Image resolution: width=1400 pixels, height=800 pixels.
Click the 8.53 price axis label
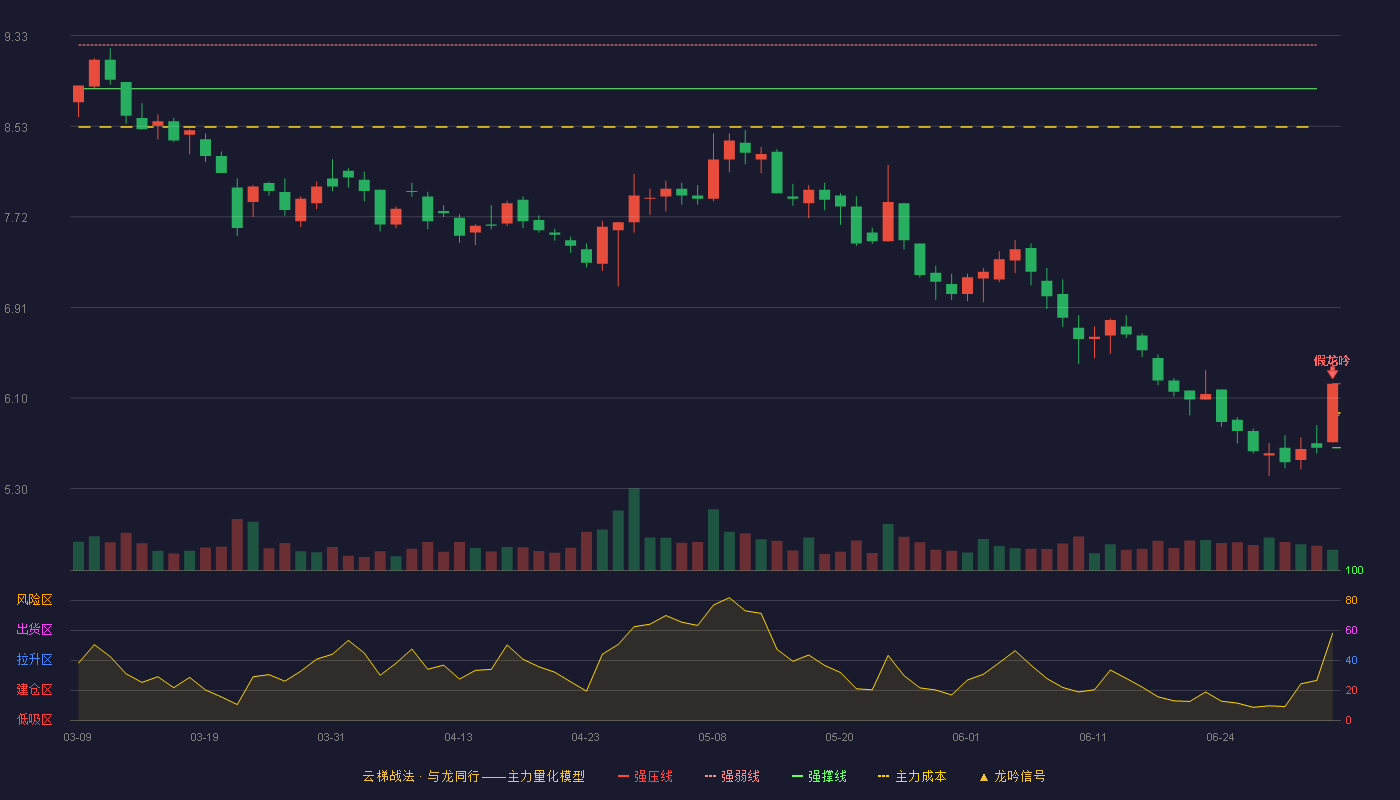(16, 128)
